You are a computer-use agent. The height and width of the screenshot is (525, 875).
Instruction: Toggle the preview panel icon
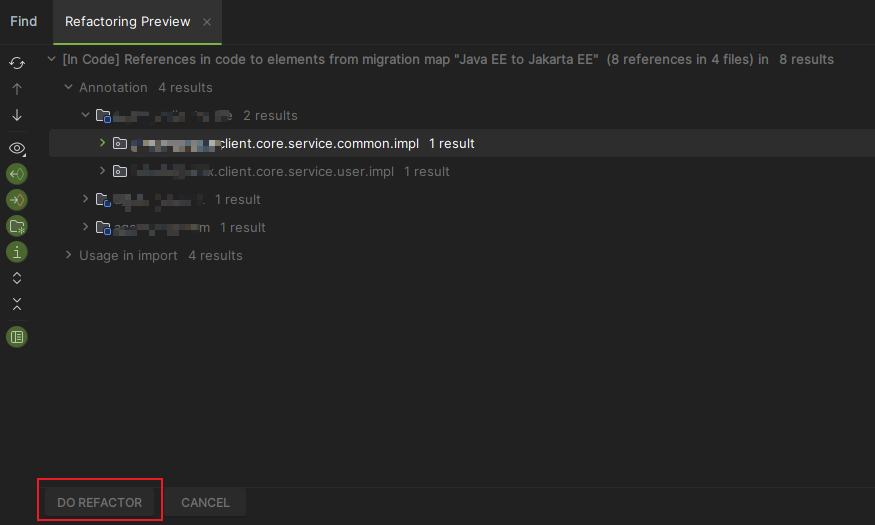[17, 337]
